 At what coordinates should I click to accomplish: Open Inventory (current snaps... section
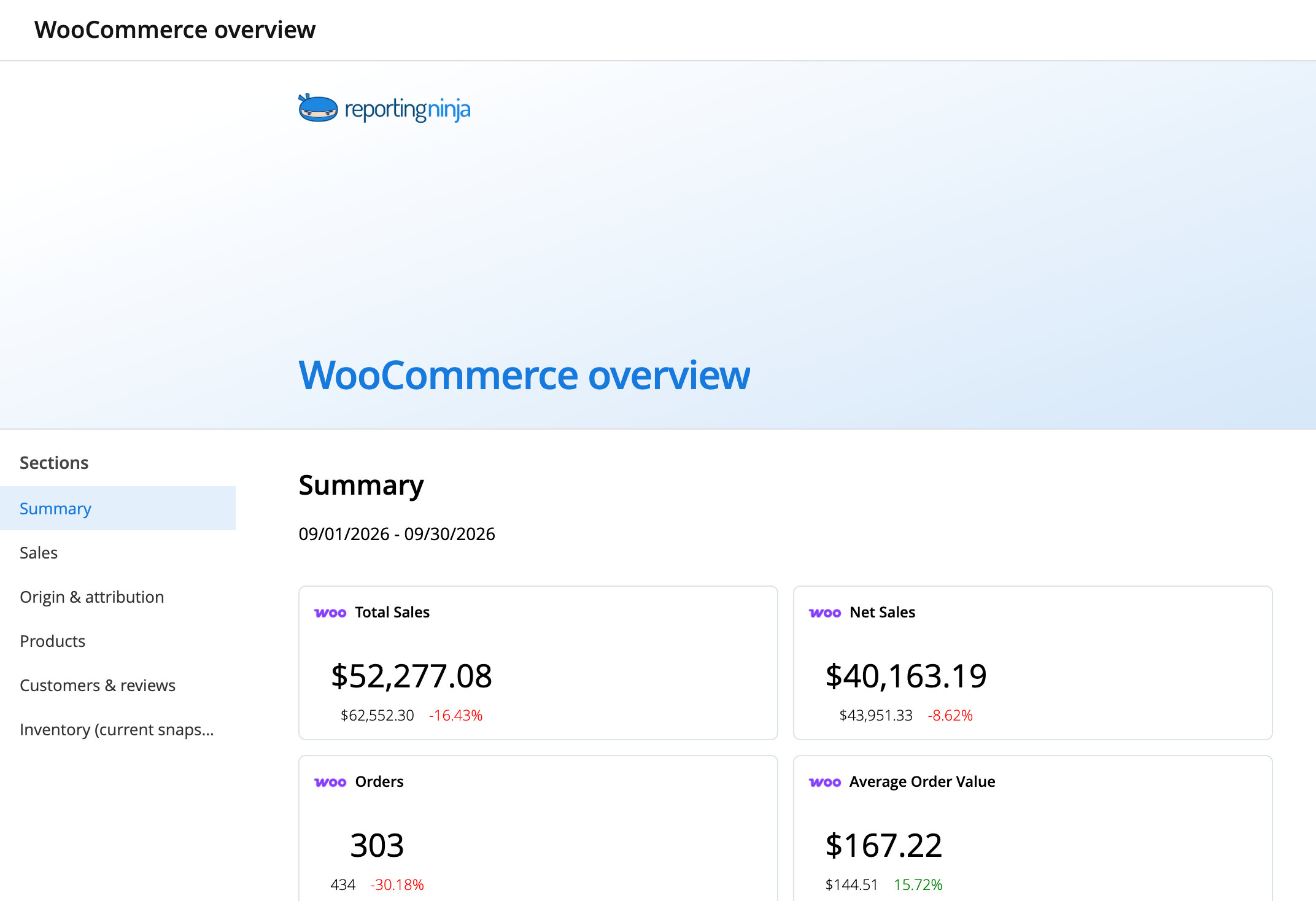(x=118, y=729)
